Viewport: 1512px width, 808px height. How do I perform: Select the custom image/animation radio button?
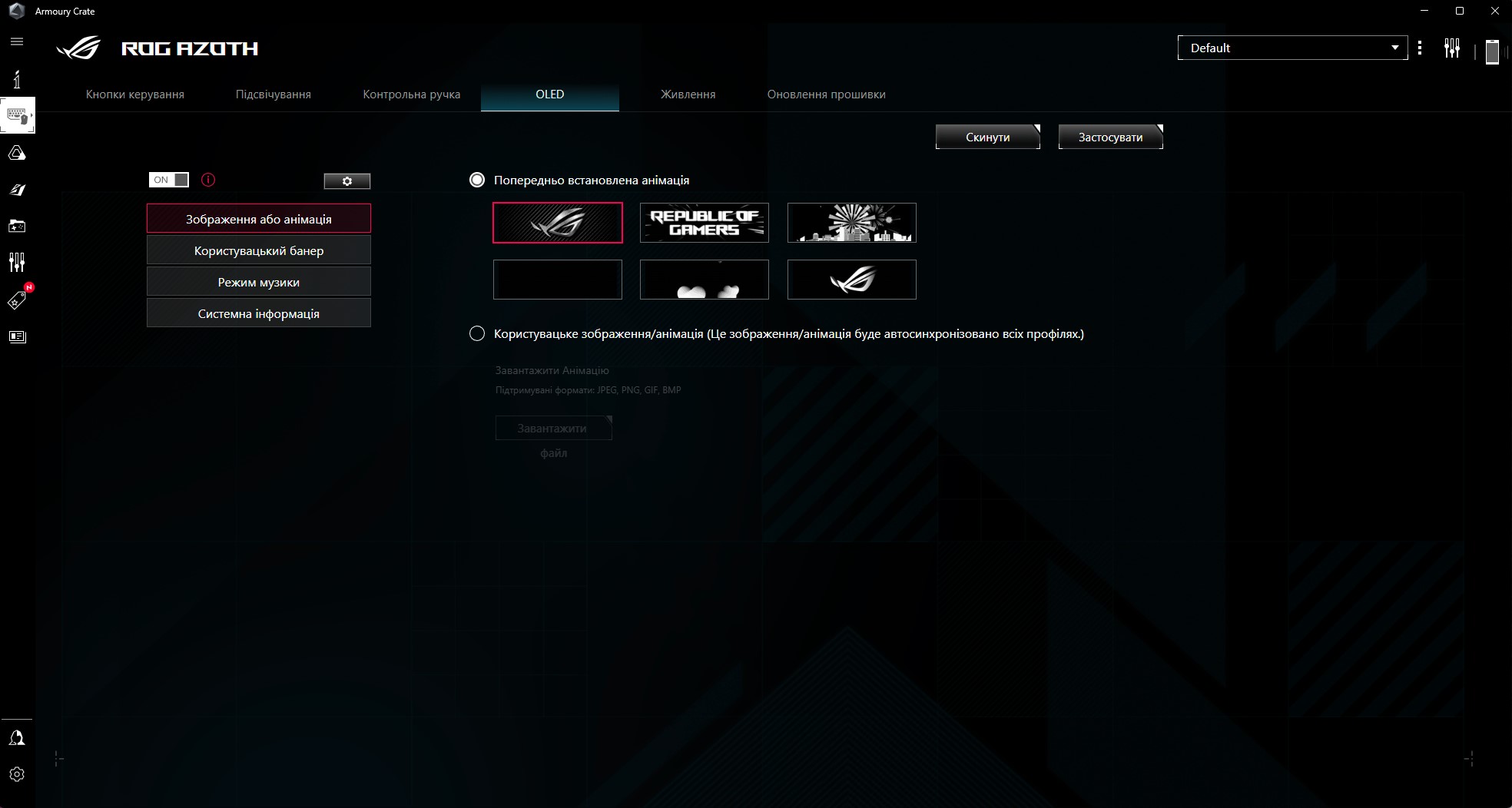[x=477, y=333]
